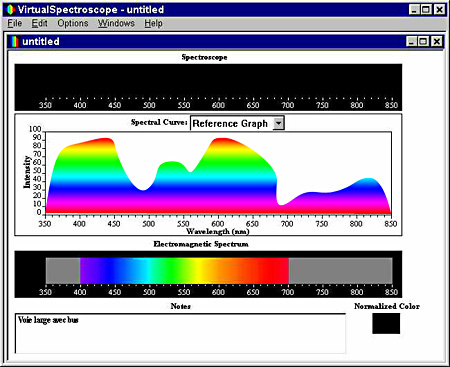The height and width of the screenshot is (367, 450).
Task: Open the Edit menu
Action: (39, 23)
